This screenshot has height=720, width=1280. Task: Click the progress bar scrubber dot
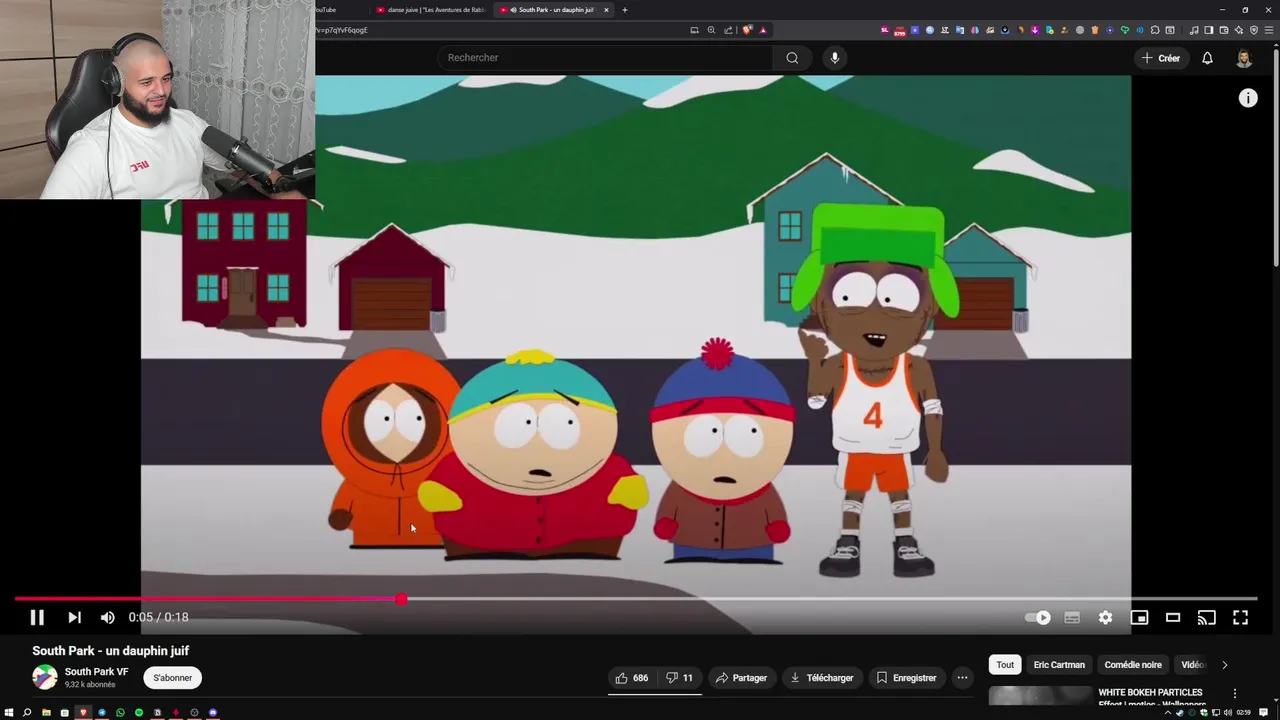(401, 599)
